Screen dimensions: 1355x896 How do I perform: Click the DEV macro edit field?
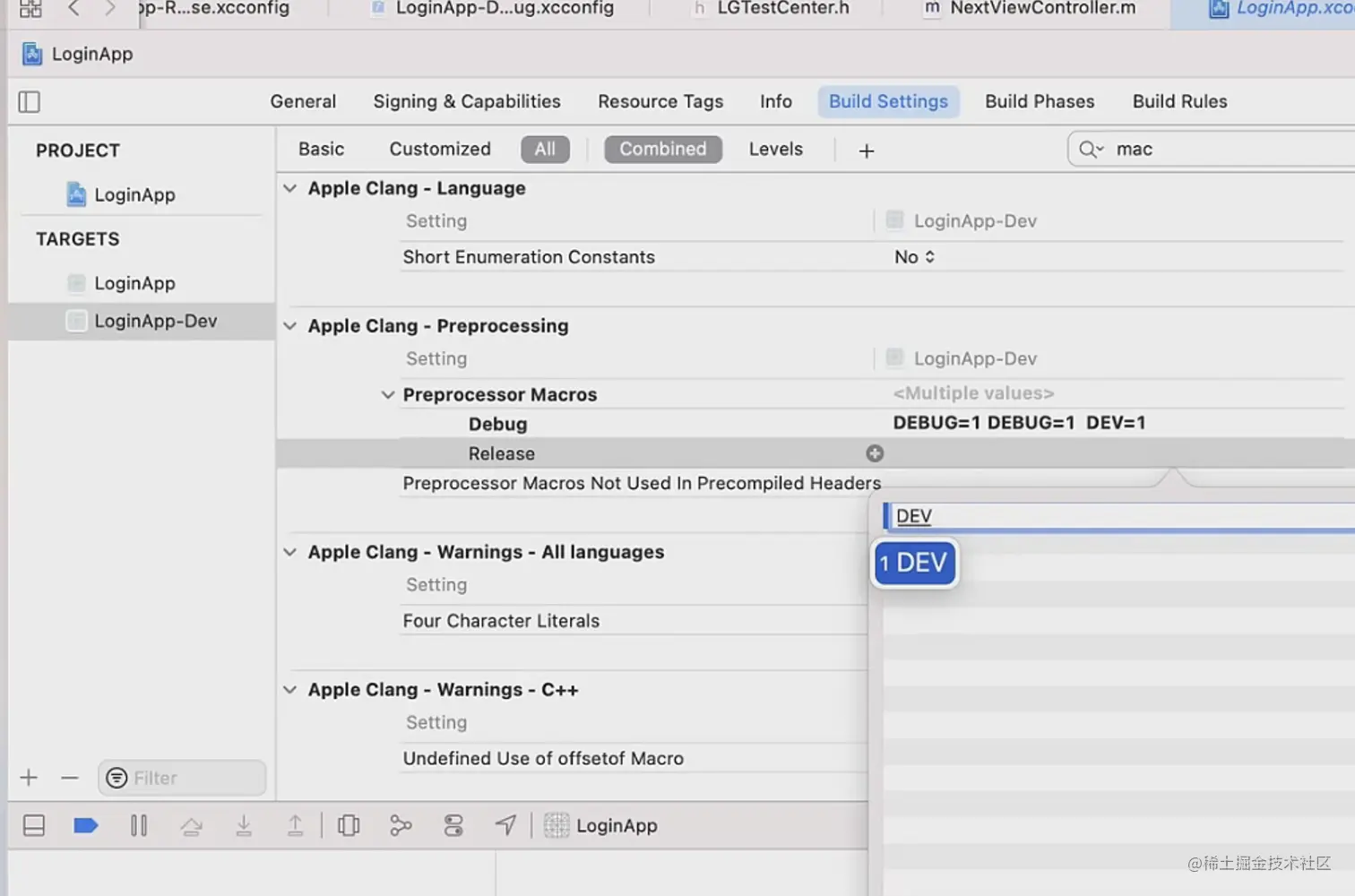(x=1118, y=516)
